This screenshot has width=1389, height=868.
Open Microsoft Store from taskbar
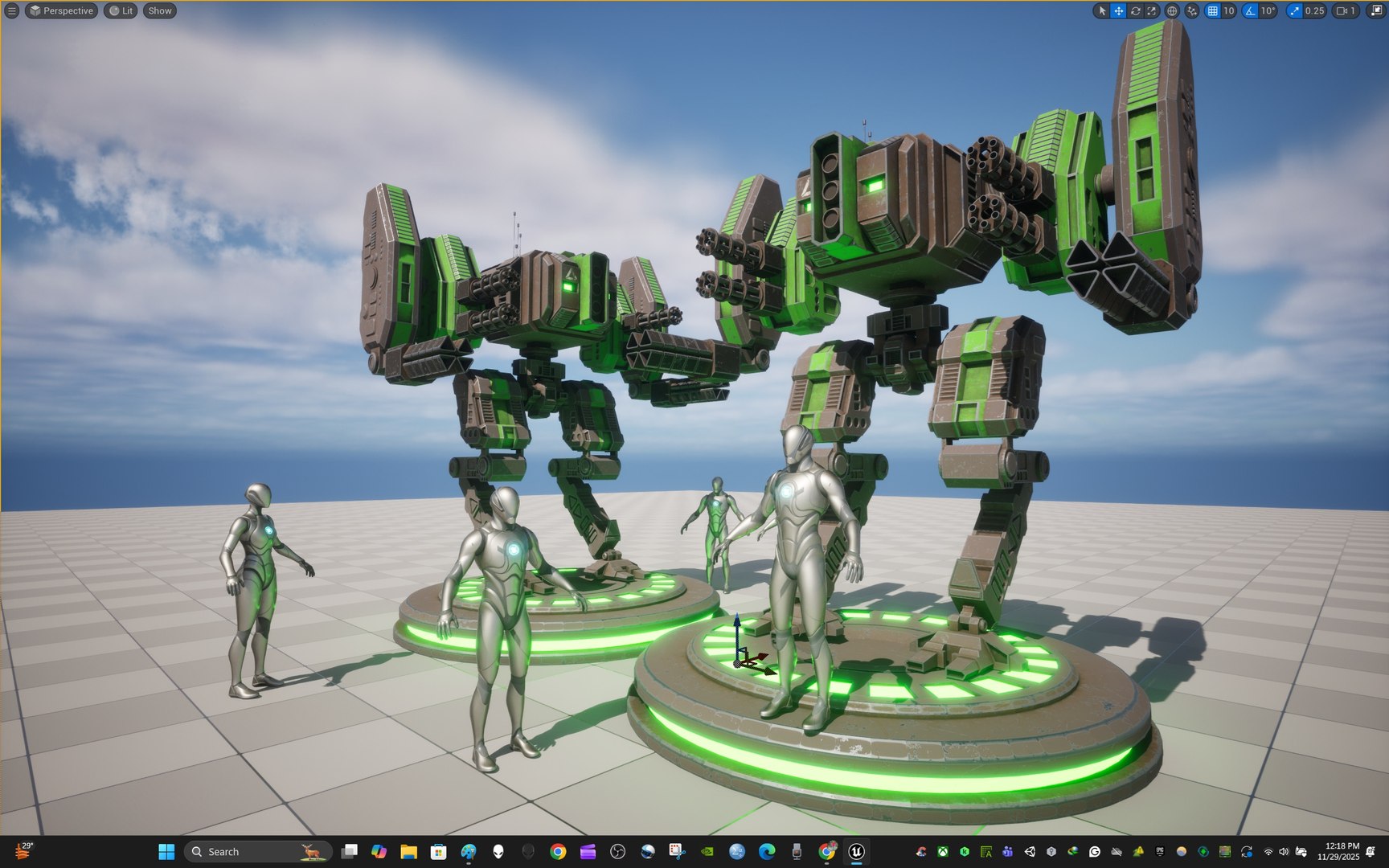[438, 852]
